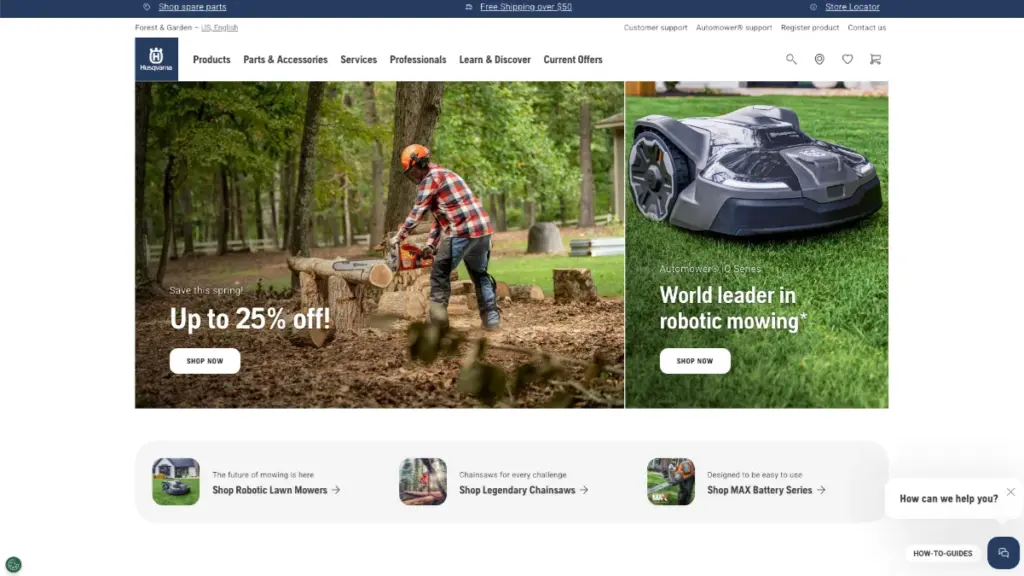The image size is (1024, 576).
Task: Open the chat bubble icon
Action: (1003, 553)
